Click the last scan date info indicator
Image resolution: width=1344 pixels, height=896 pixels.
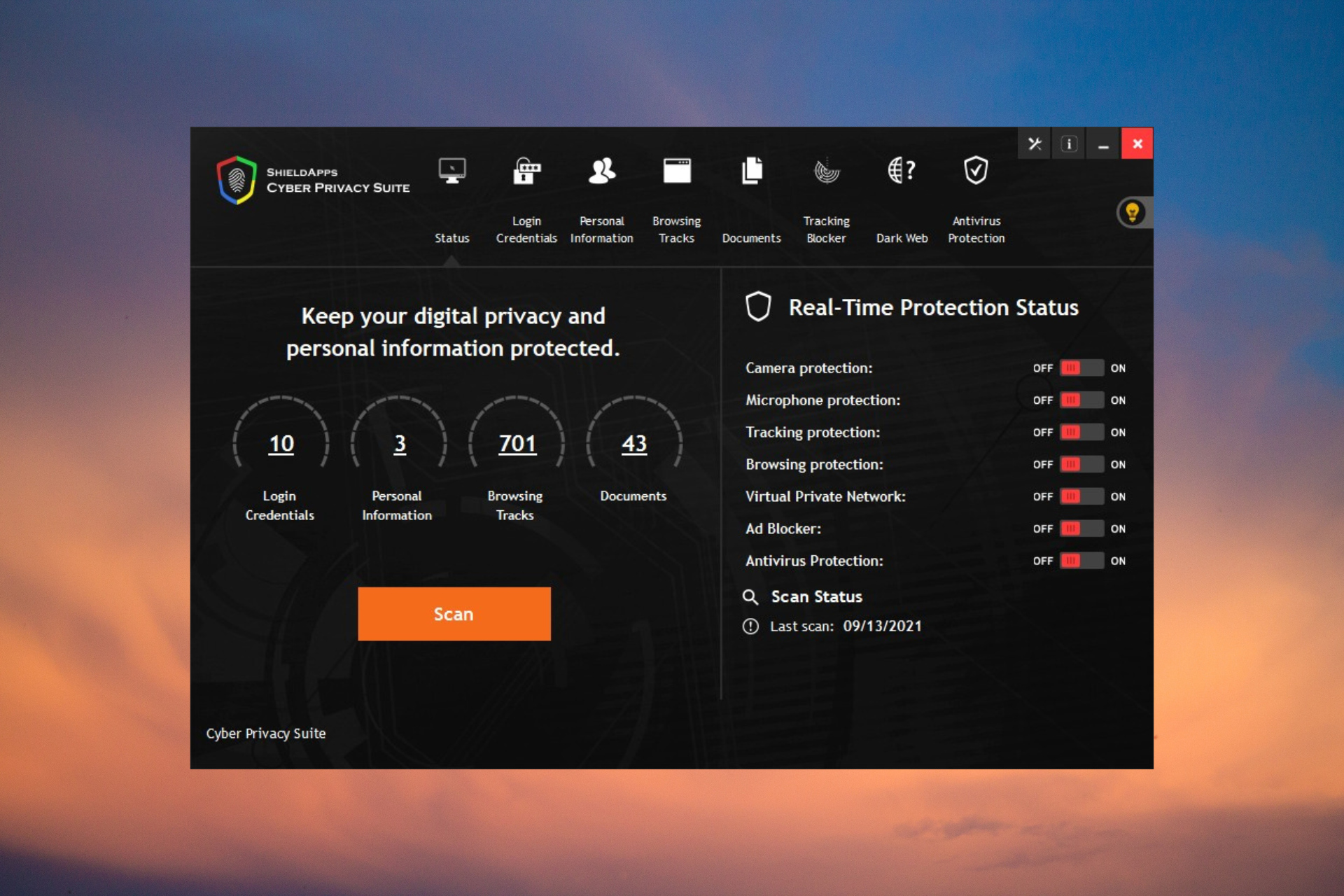pyautogui.click(x=752, y=626)
